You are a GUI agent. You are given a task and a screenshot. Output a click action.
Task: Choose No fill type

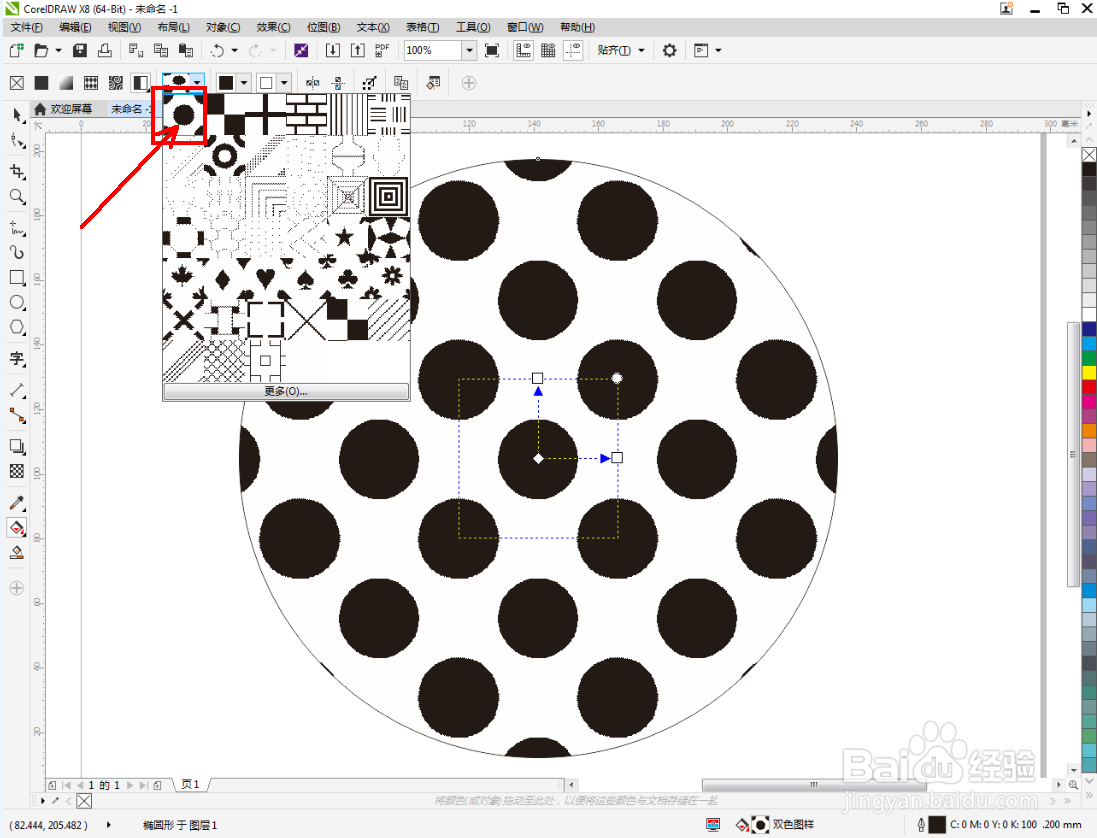tap(17, 83)
